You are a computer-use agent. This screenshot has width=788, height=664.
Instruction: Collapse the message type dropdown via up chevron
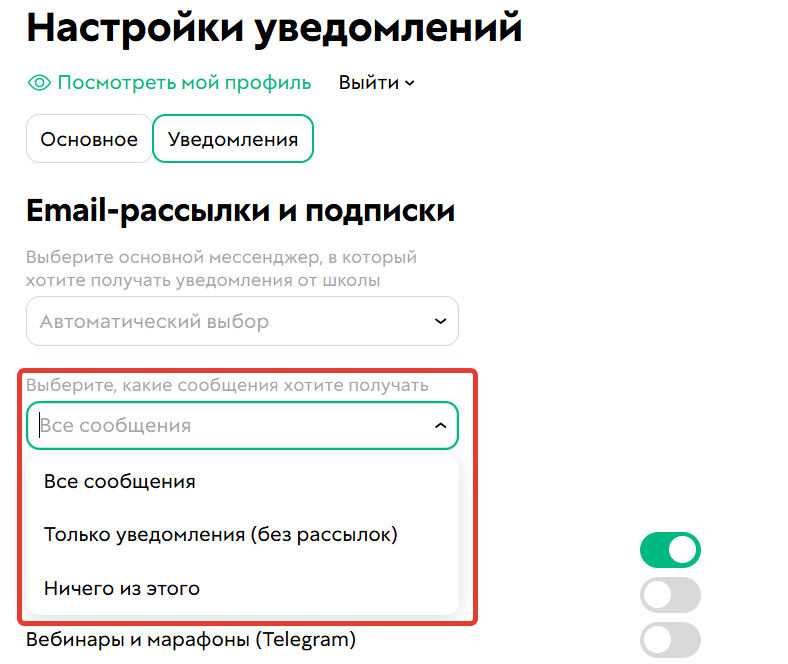click(440, 425)
